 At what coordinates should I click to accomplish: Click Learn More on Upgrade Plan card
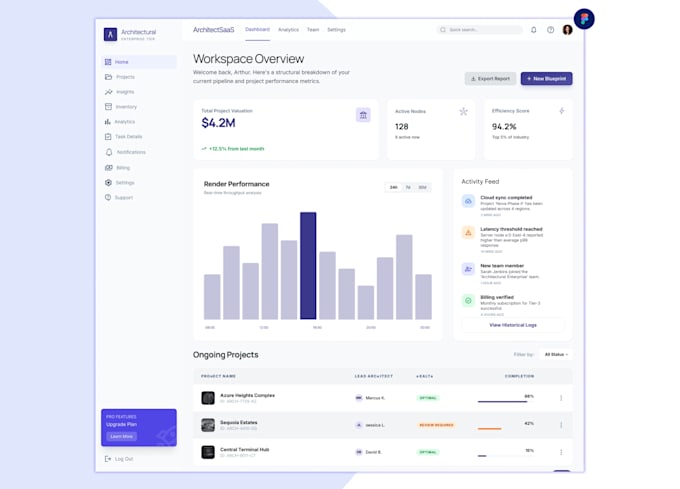121,437
